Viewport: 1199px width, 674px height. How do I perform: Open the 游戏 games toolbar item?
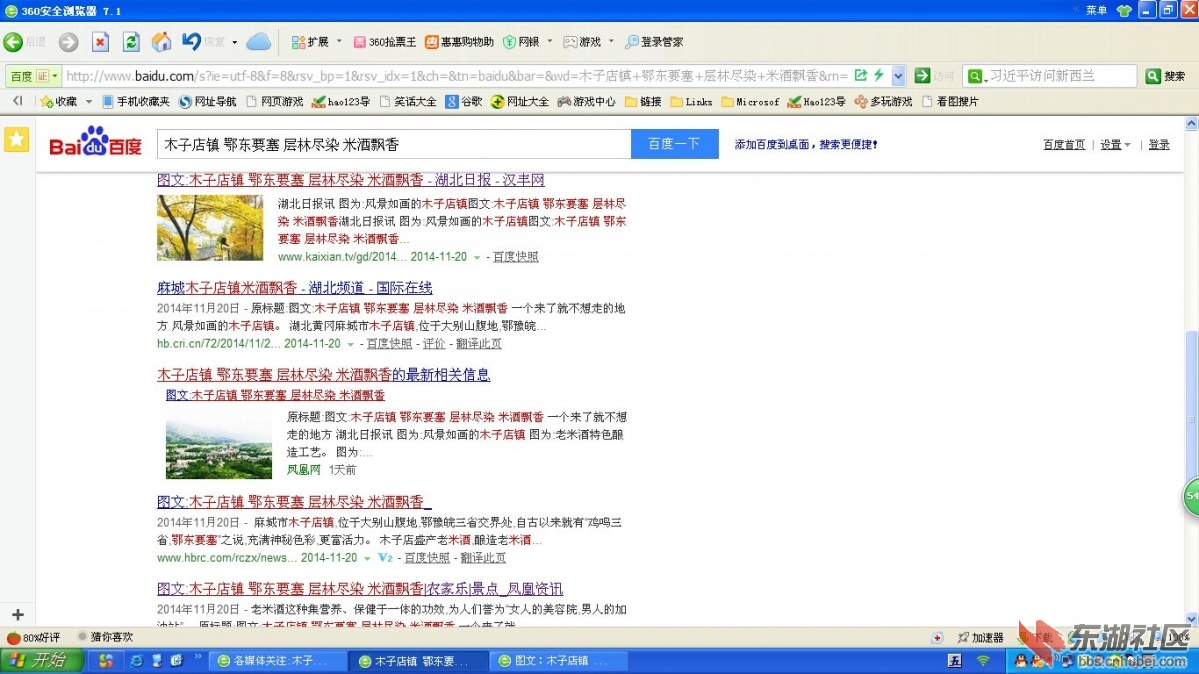(583, 42)
